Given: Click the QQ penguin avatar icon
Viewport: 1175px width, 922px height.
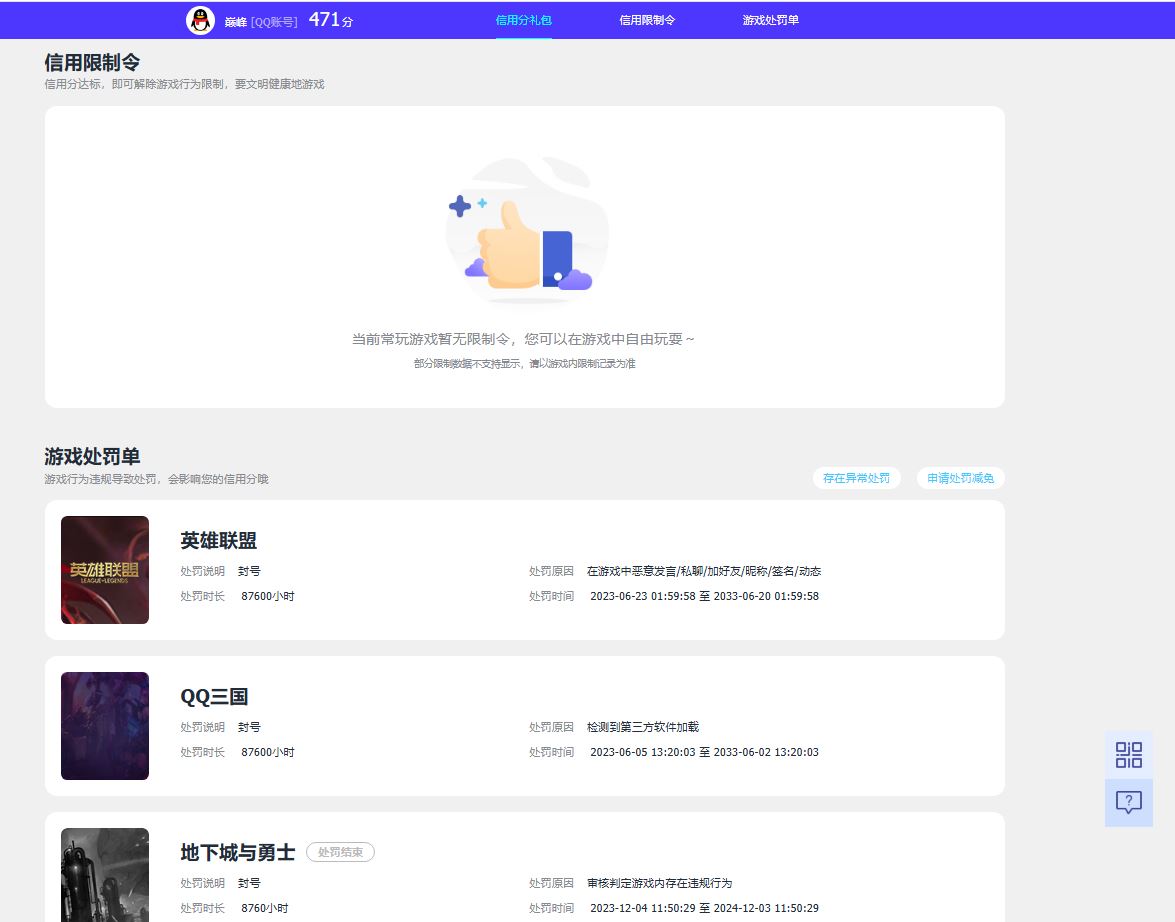Looking at the screenshot, I should pyautogui.click(x=201, y=20).
